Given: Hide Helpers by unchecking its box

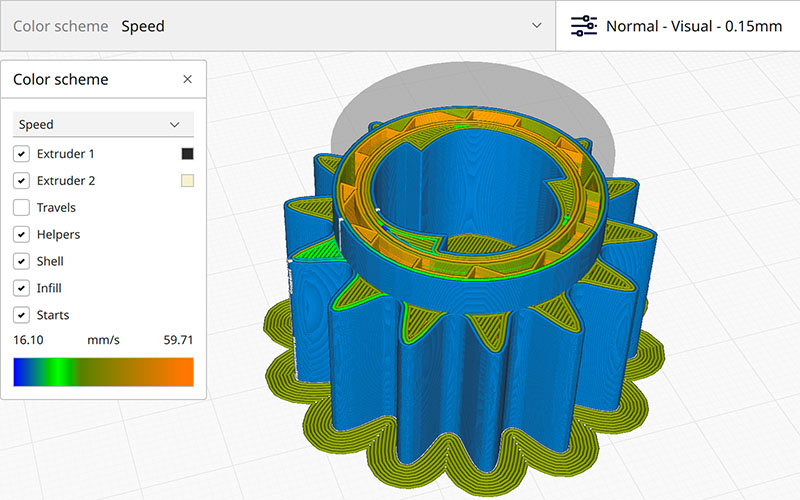Looking at the screenshot, I should tap(21, 235).
